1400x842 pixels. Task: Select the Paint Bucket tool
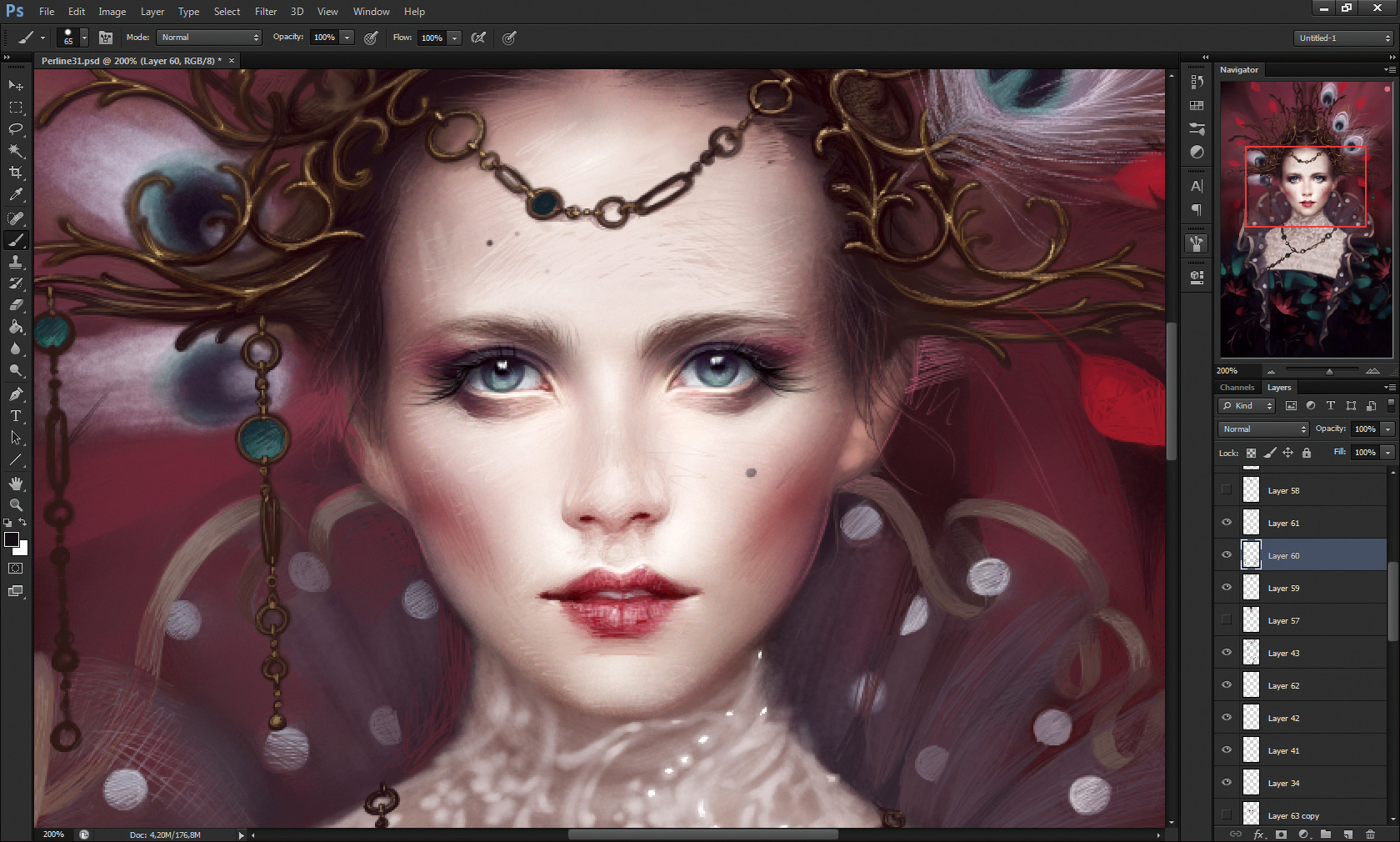pyautogui.click(x=16, y=327)
